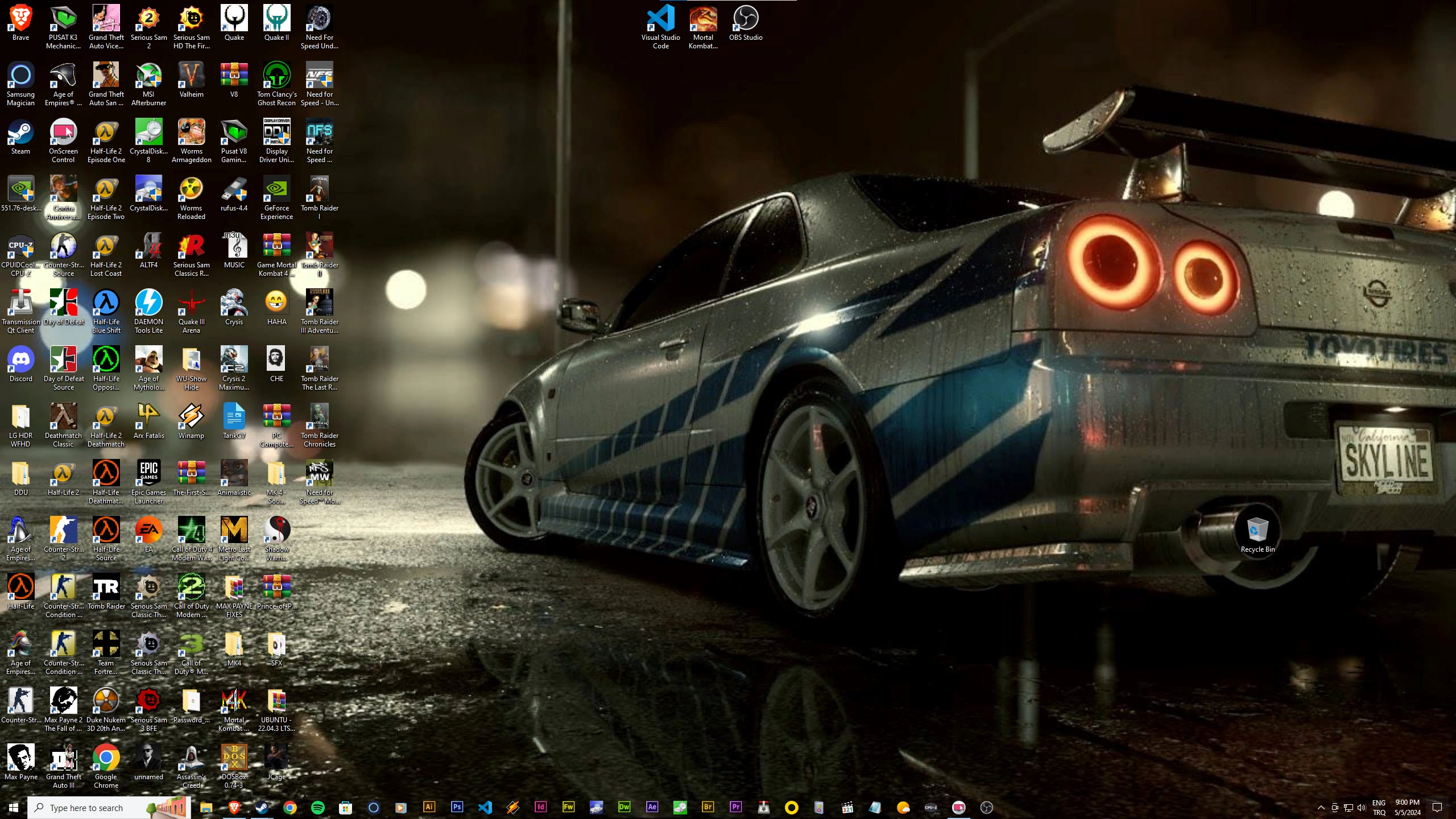Select the MSI Afterburner shortcut
The width and height of the screenshot is (1456, 819).
point(148,84)
